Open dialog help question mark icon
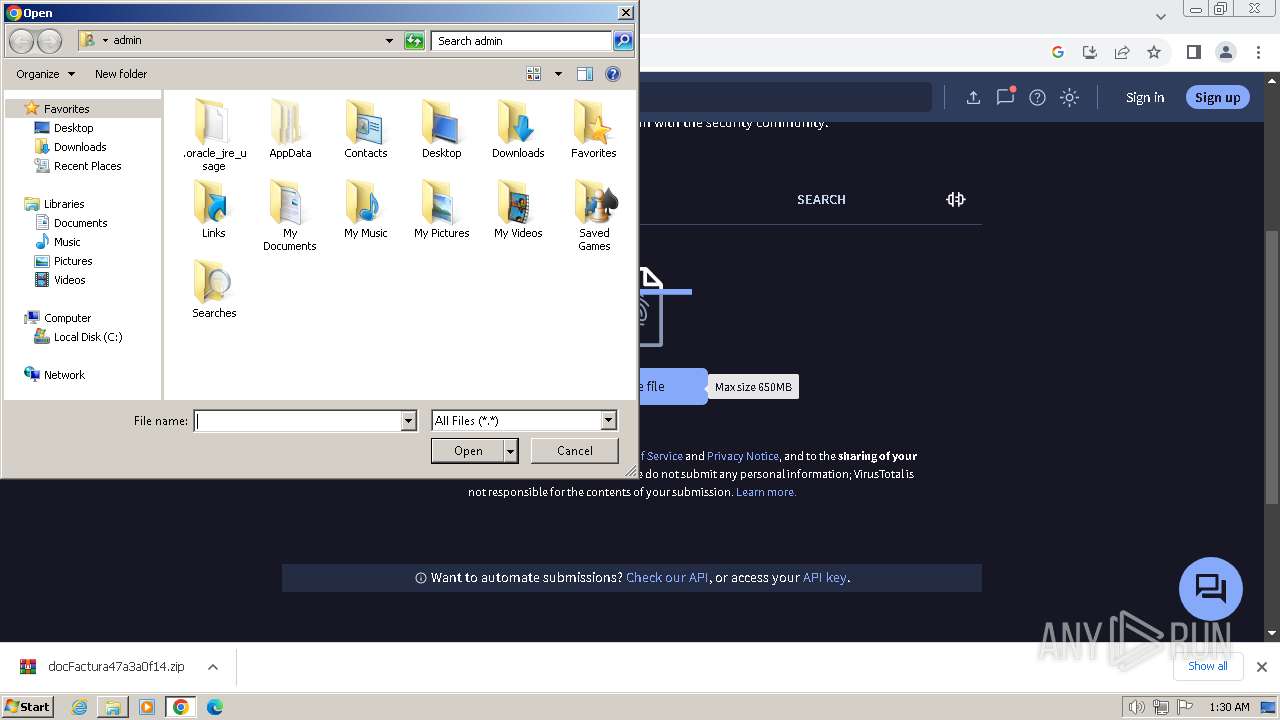The image size is (1280, 720). 613,74
